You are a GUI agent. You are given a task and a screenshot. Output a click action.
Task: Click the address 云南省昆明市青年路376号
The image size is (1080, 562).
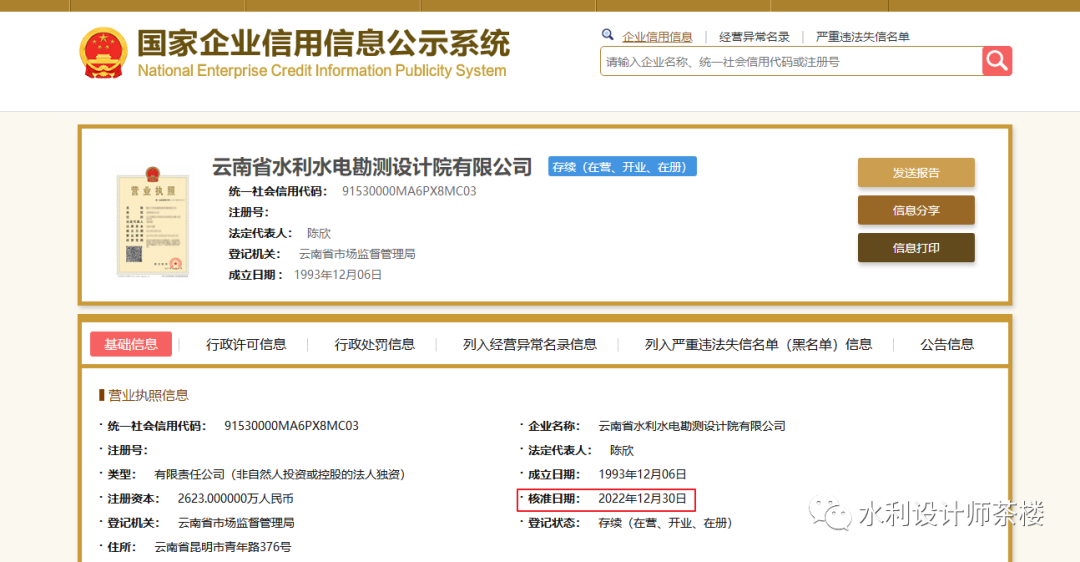(222, 547)
